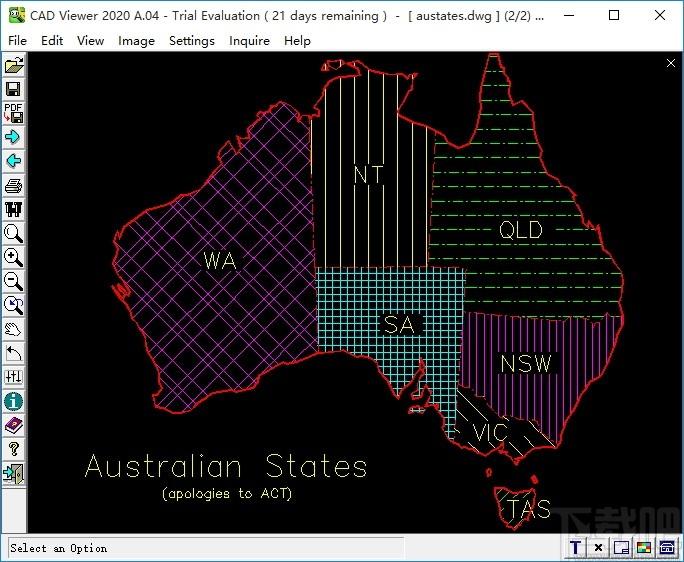Click the floppy disk Save icon
684x562 pixels.
(14, 89)
